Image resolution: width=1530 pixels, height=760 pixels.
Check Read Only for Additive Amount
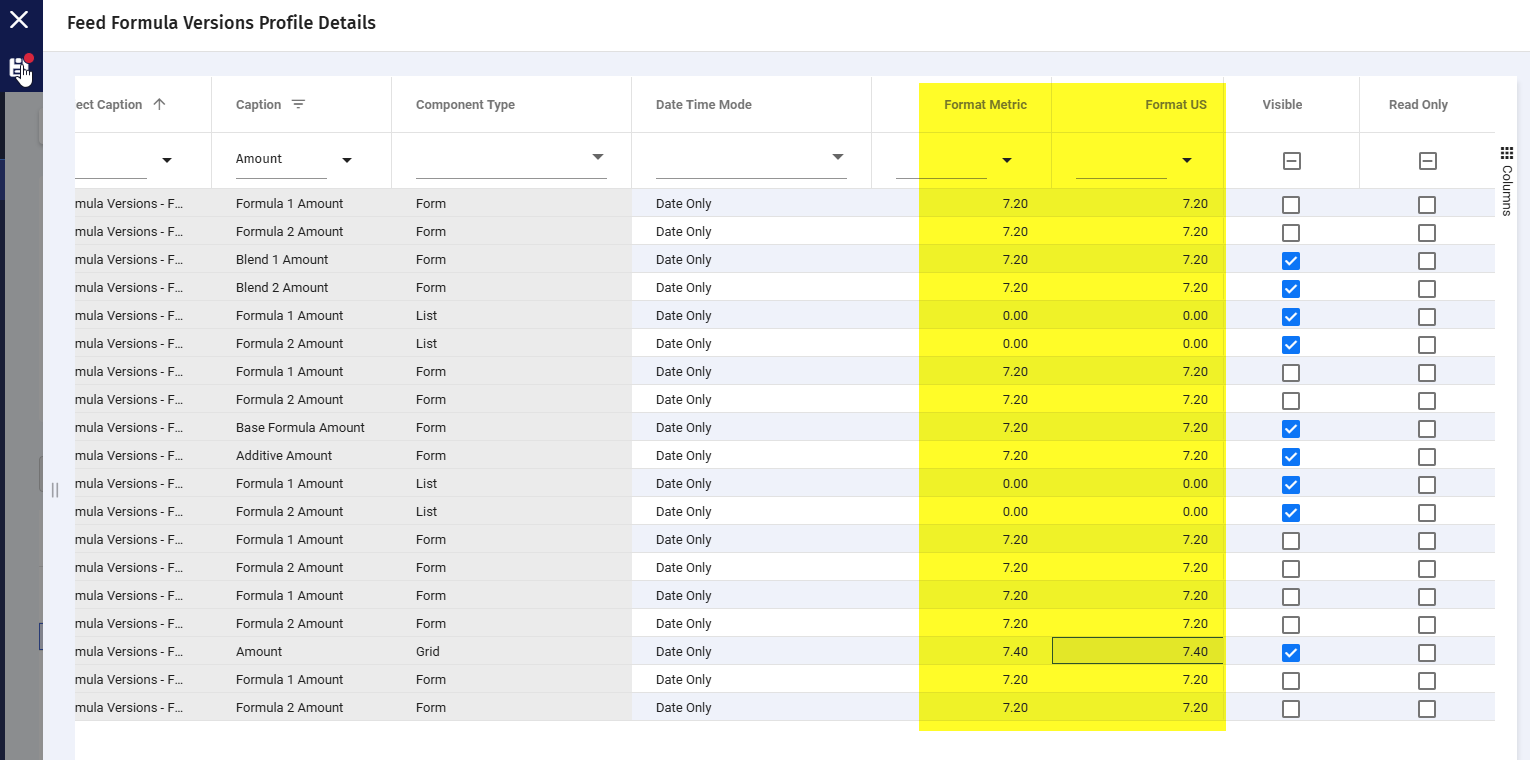point(1427,457)
